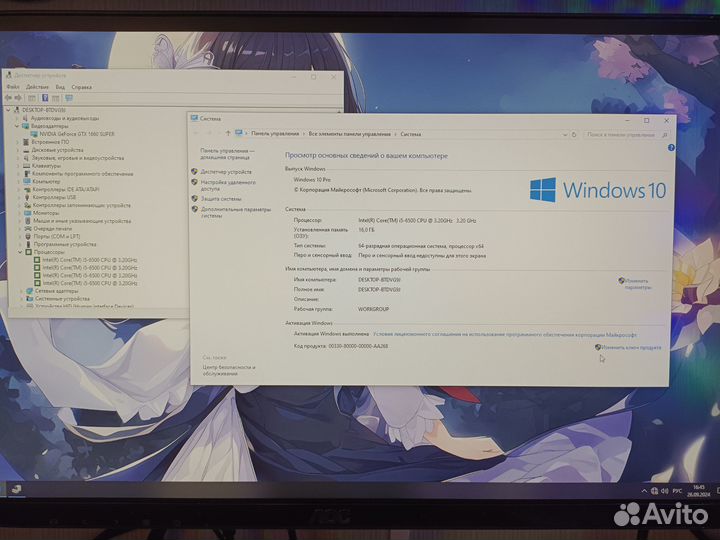The width and height of the screenshot is (720, 540).
Task: Click the pinned app icon on taskbar
Action: point(17,489)
